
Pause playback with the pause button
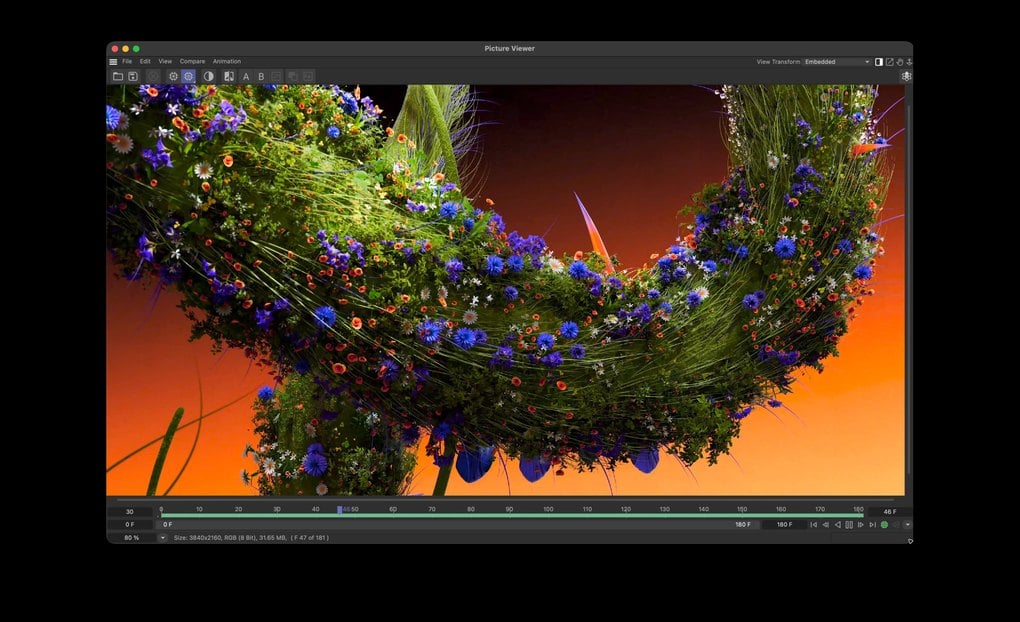[849, 524]
